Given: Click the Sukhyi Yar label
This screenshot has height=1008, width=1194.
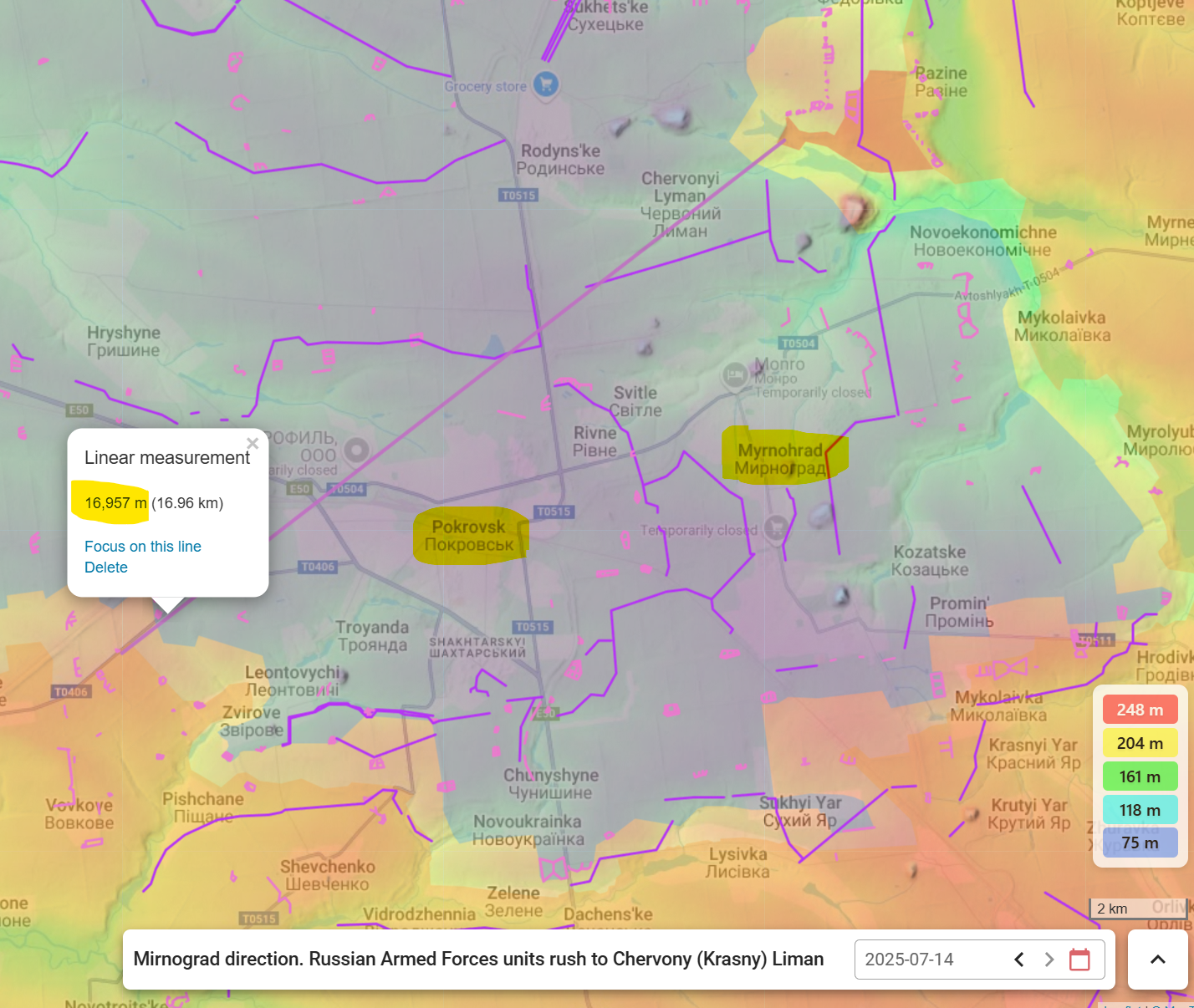Looking at the screenshot, I should (800, 811).
